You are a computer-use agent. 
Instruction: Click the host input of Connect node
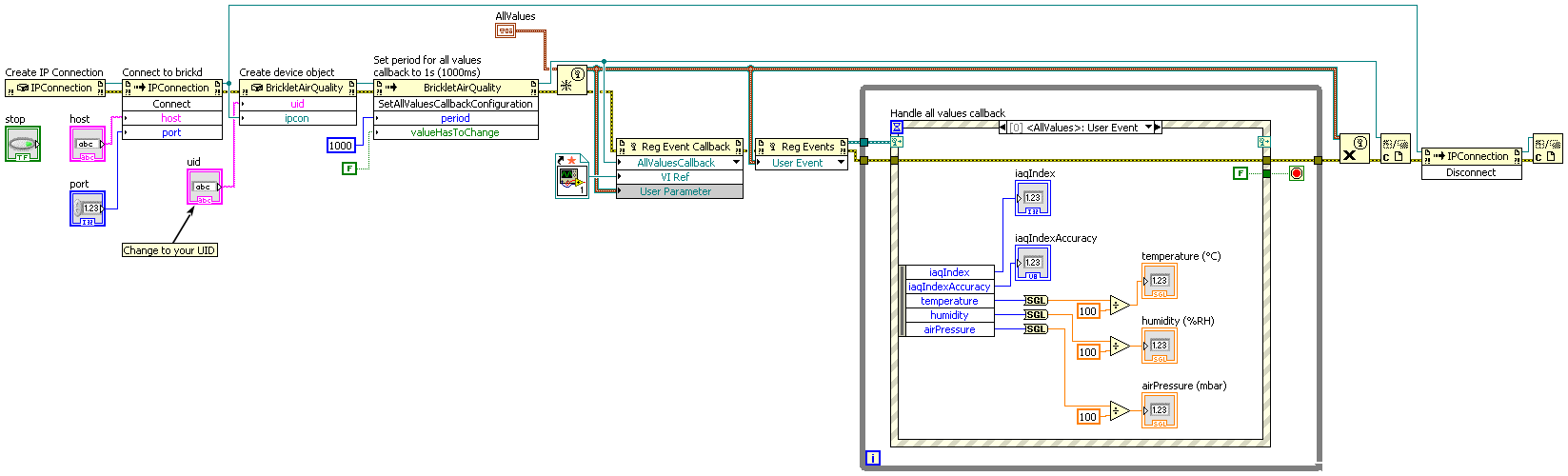pos(172,118)
